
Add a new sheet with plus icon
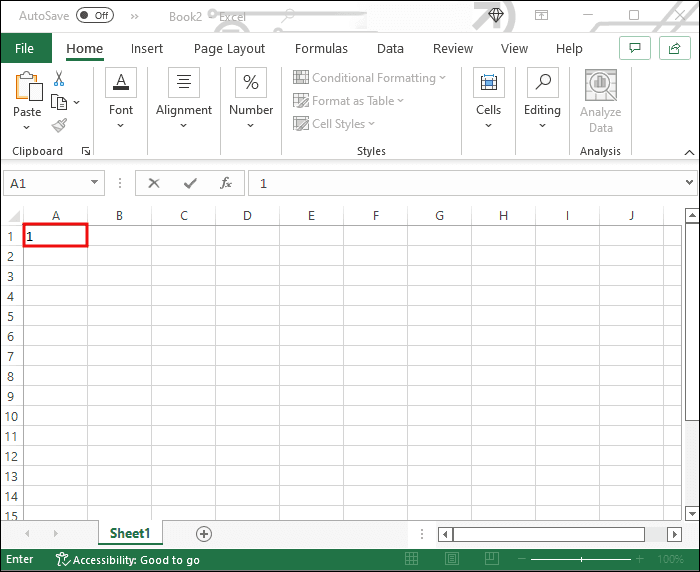point(204,534)
